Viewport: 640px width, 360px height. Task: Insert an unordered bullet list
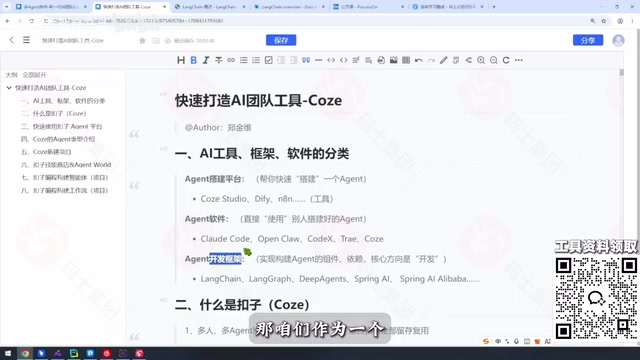tap(244, 60)
